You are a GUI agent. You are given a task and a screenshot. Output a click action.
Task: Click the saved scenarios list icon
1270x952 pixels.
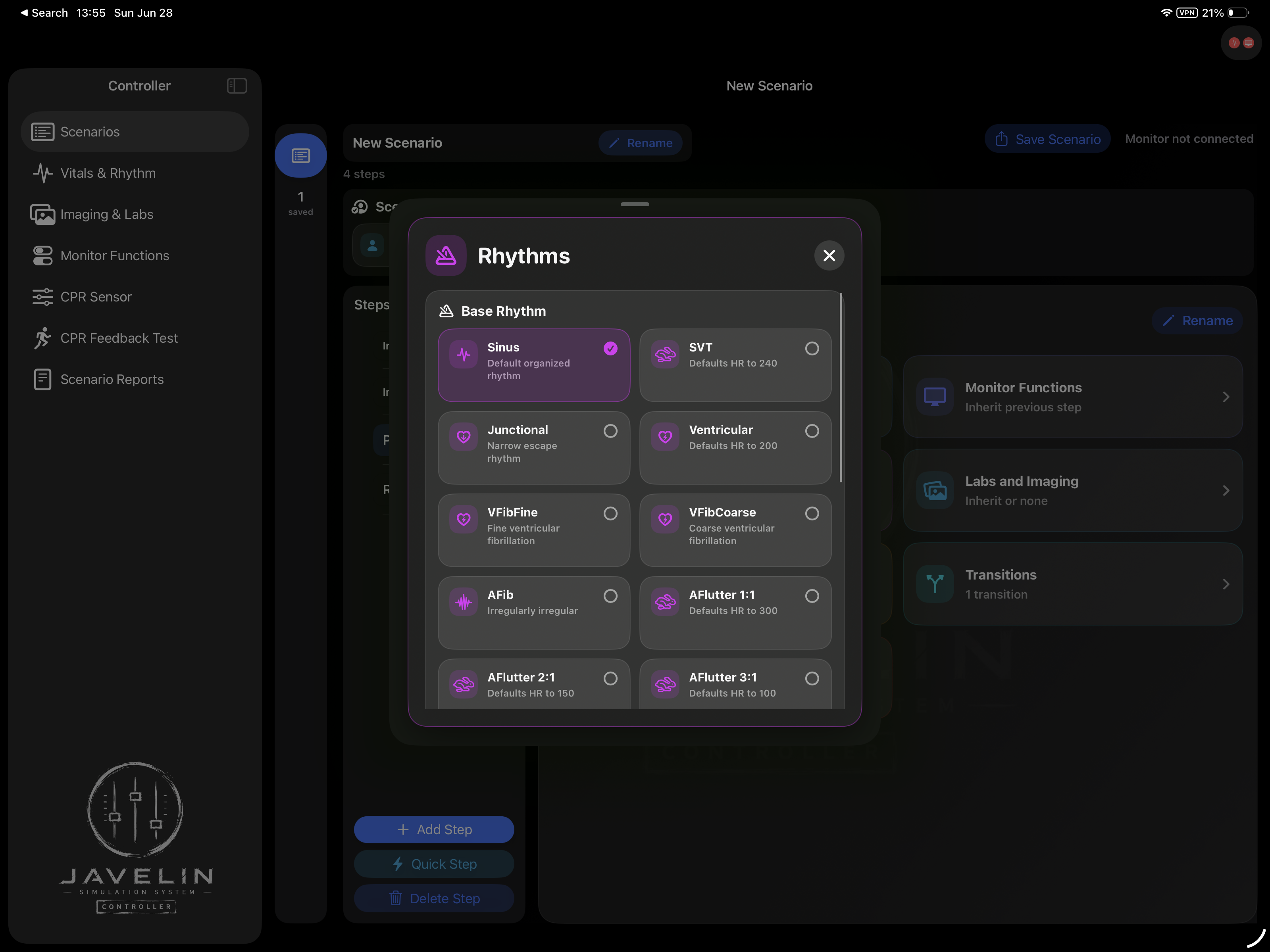point(301,155)
